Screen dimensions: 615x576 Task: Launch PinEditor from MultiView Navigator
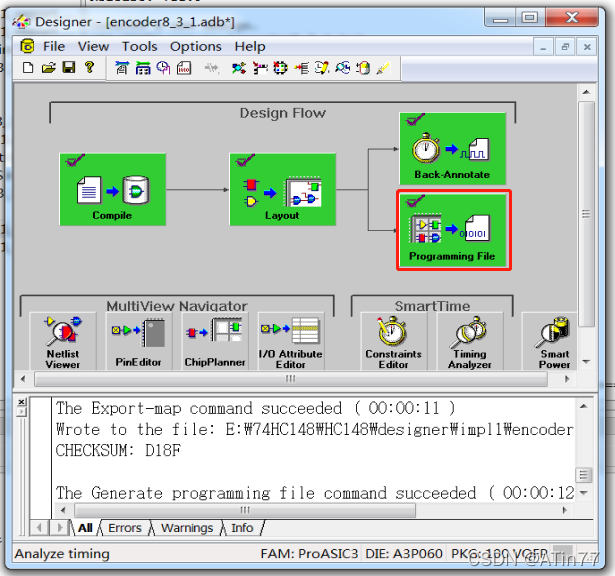pos(139,341)
